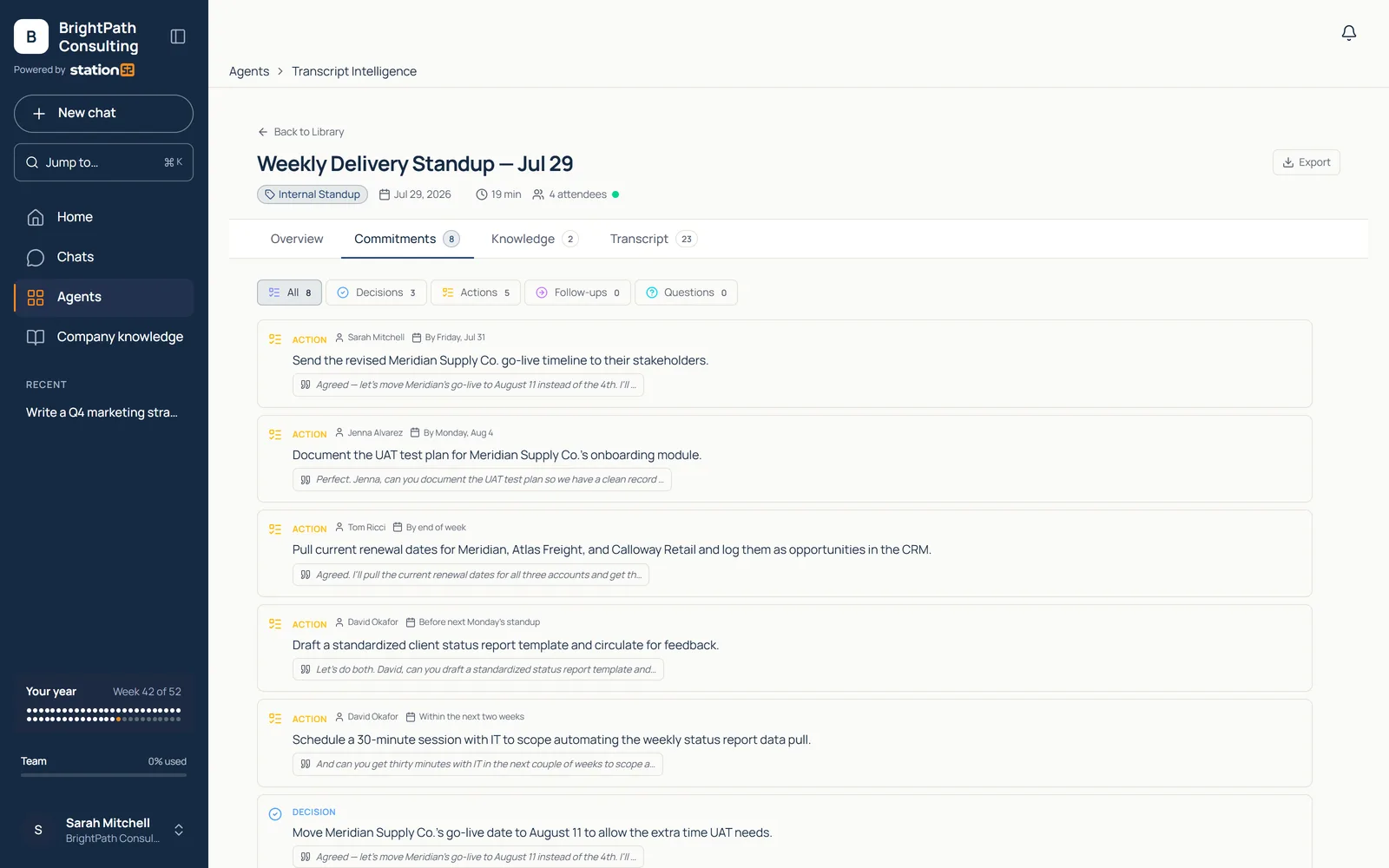The width and height of the screenshot is (1389, 868).
Task: Expand quote for renewal dates action
Action: click(x=471, y=575)
